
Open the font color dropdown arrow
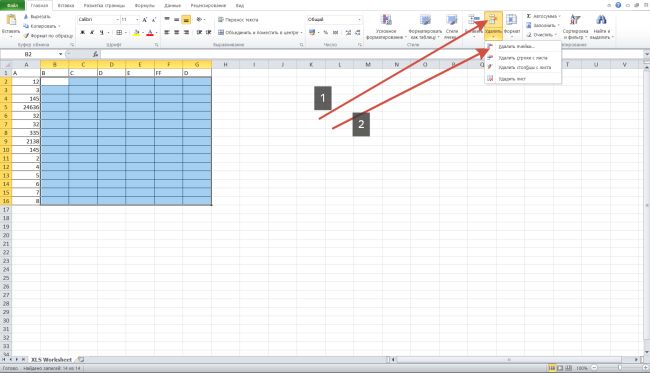pyautogui.click(x=156, y=33)
